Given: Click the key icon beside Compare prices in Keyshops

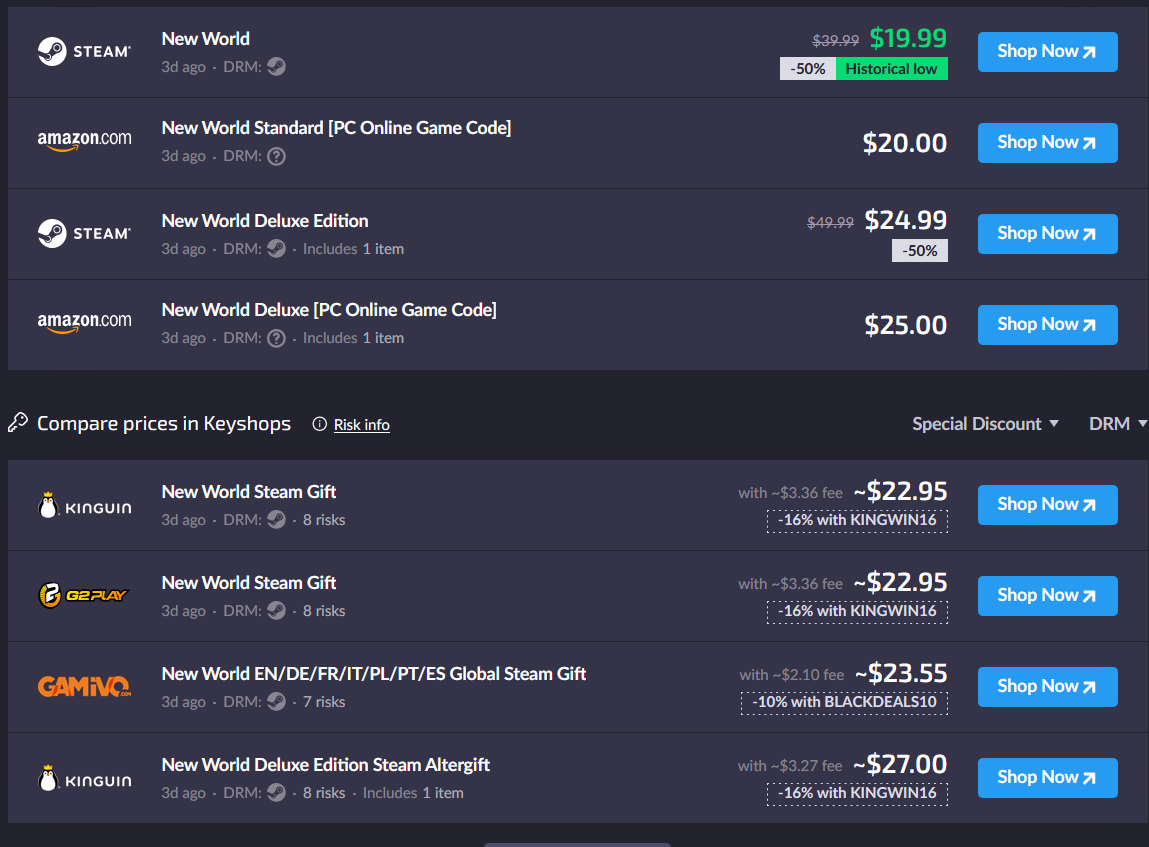Looking at the screenshot, I should 17,423.
